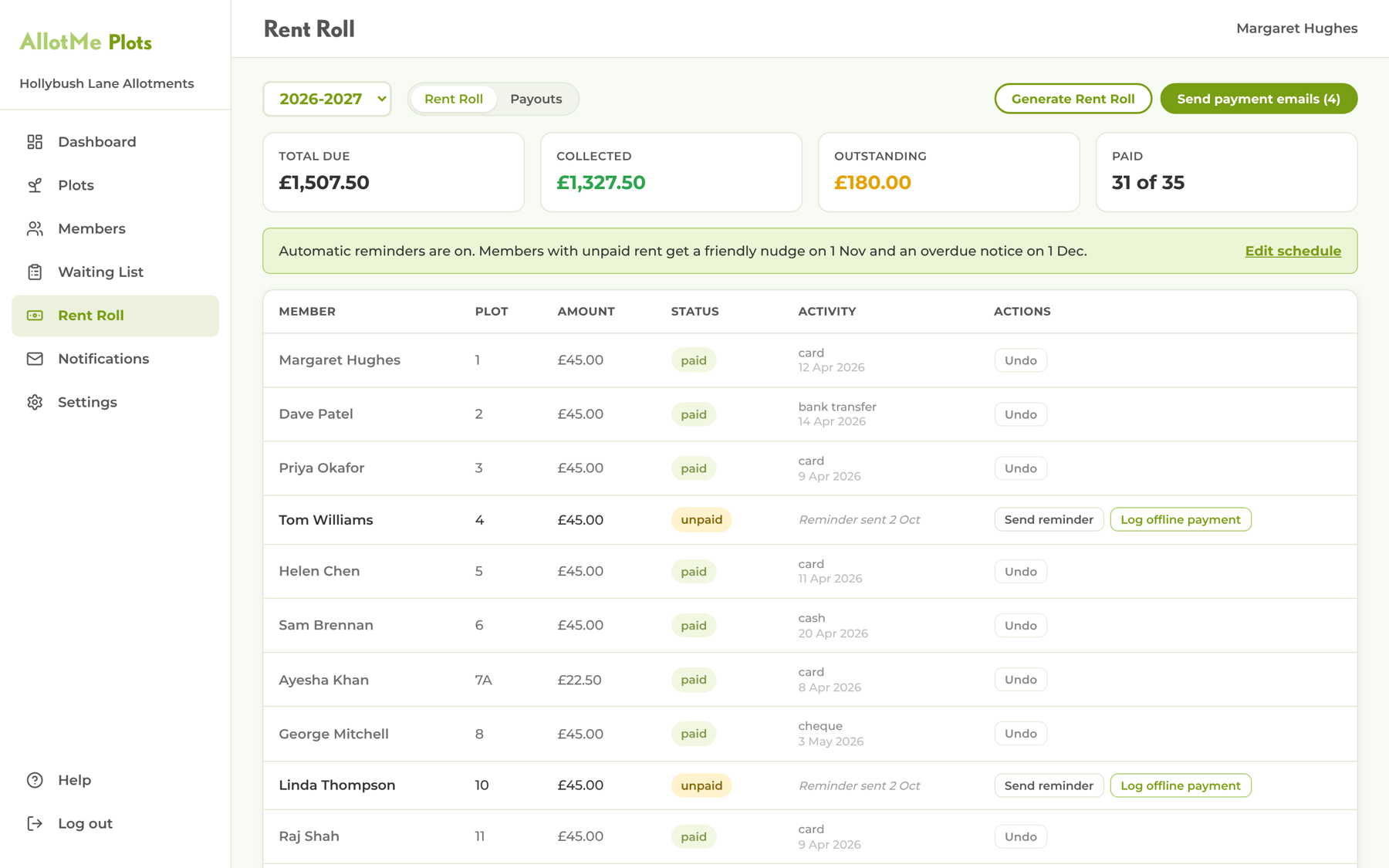Send reminder to Tom Williams
Screen dimensions: 1389x868
(x=1049, y=519)
